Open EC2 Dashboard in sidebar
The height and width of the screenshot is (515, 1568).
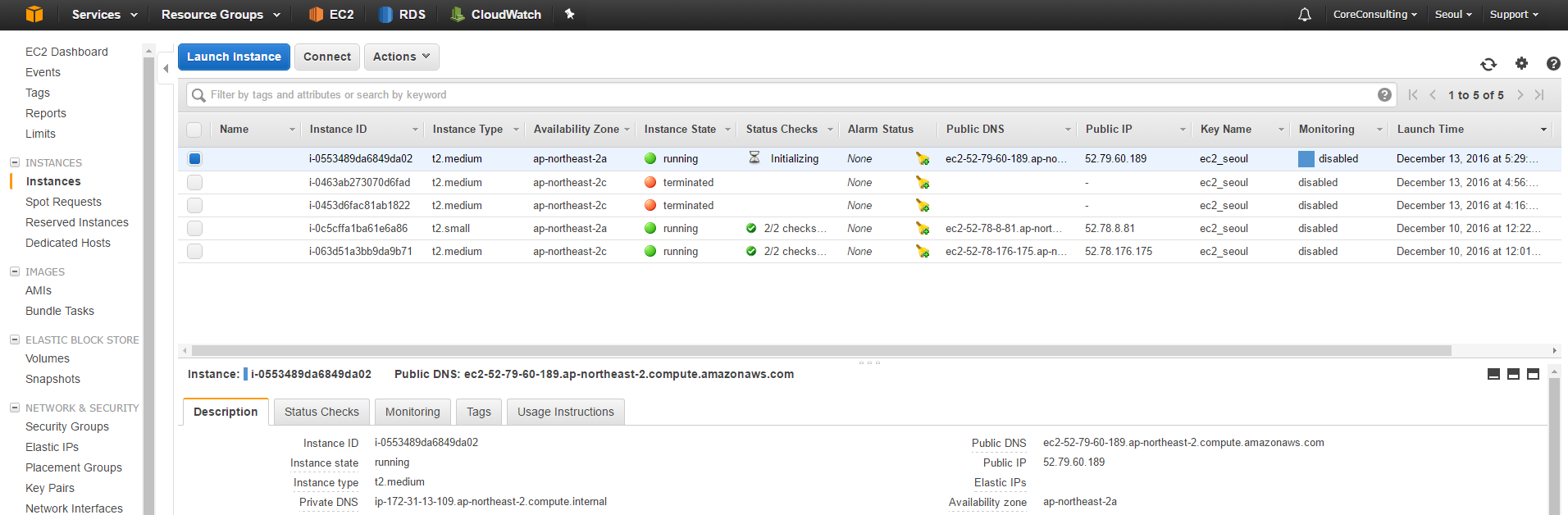(x=66, y=52)
